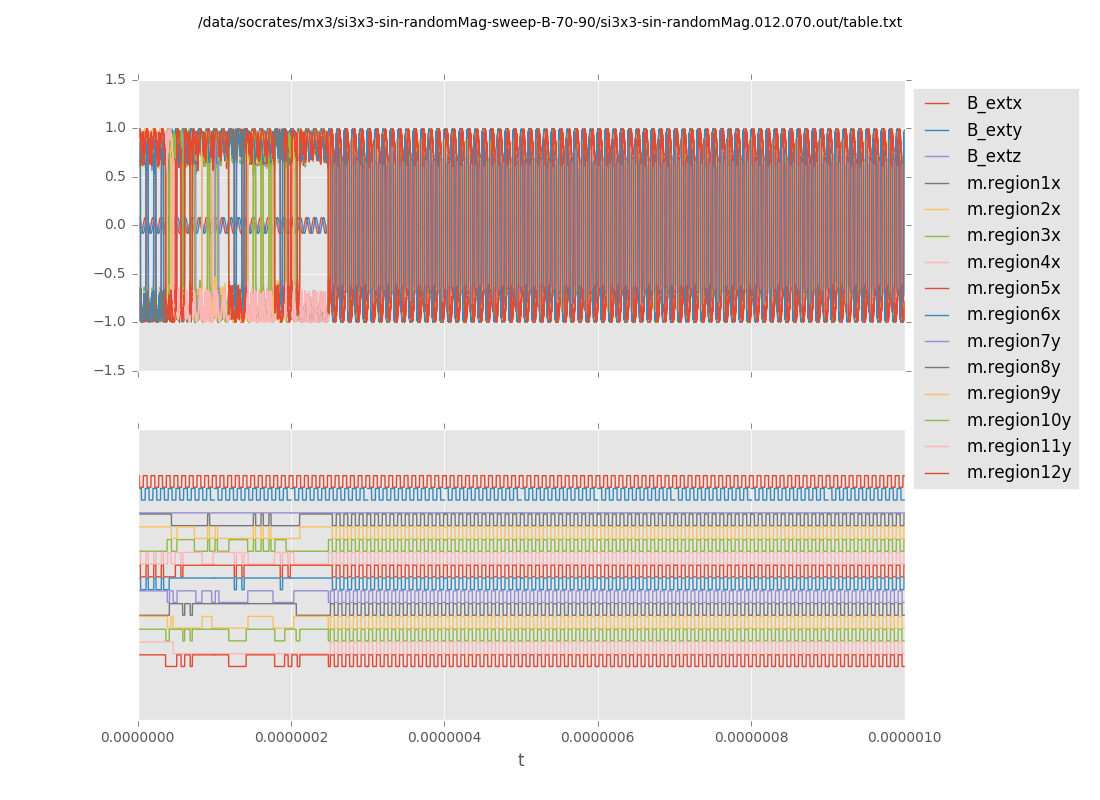Click the 1.5 y-axis tick label
The height and width of the screenshot is (800, 1100).
(x=116, y=79)
